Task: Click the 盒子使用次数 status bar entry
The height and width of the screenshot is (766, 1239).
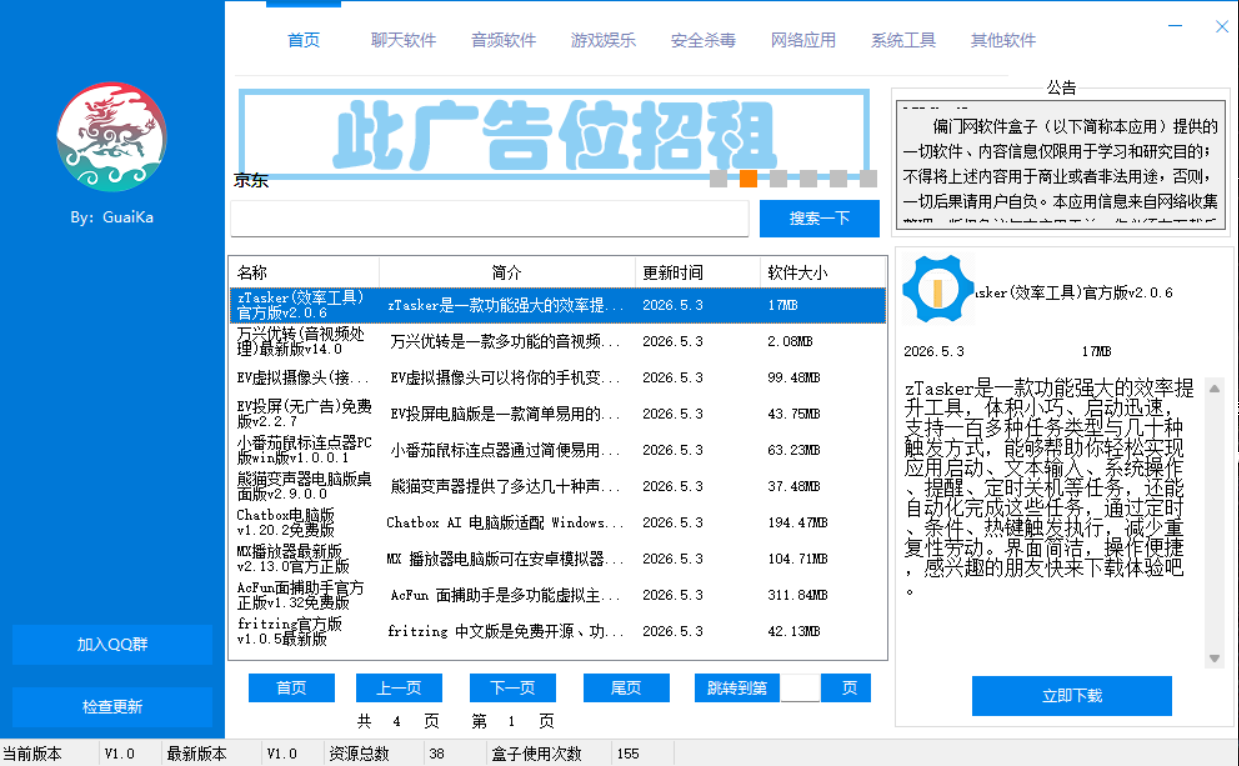Action: [537, 754]
